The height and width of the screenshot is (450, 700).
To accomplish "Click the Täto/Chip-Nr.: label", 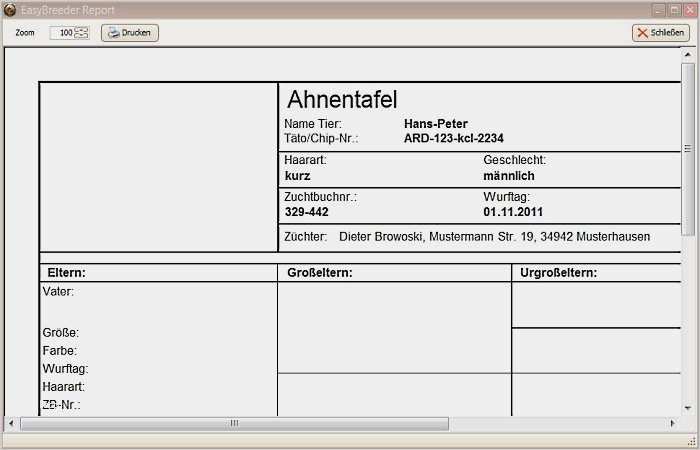I will (321, 138).
